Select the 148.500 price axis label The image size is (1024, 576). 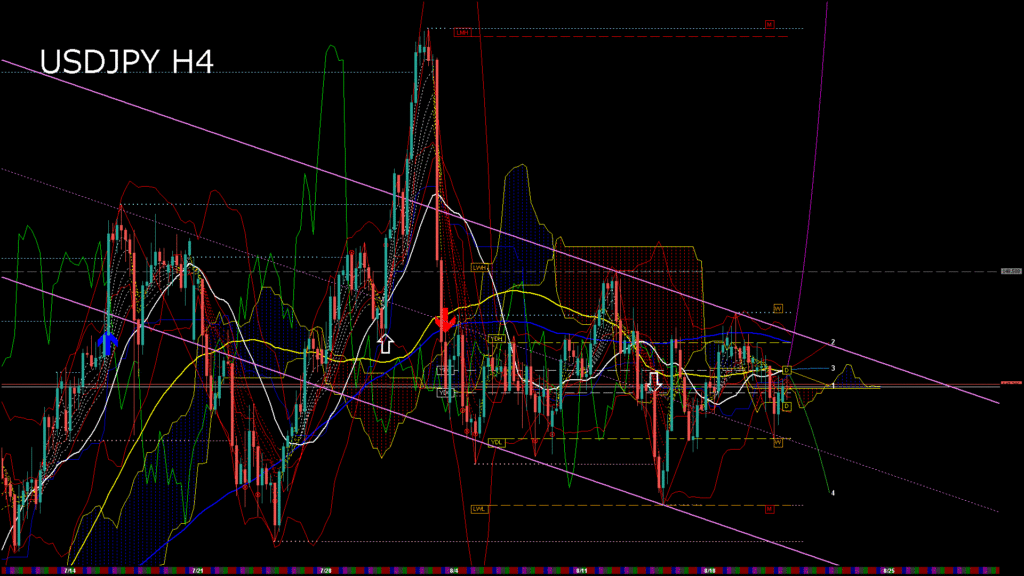(1011, 271)
